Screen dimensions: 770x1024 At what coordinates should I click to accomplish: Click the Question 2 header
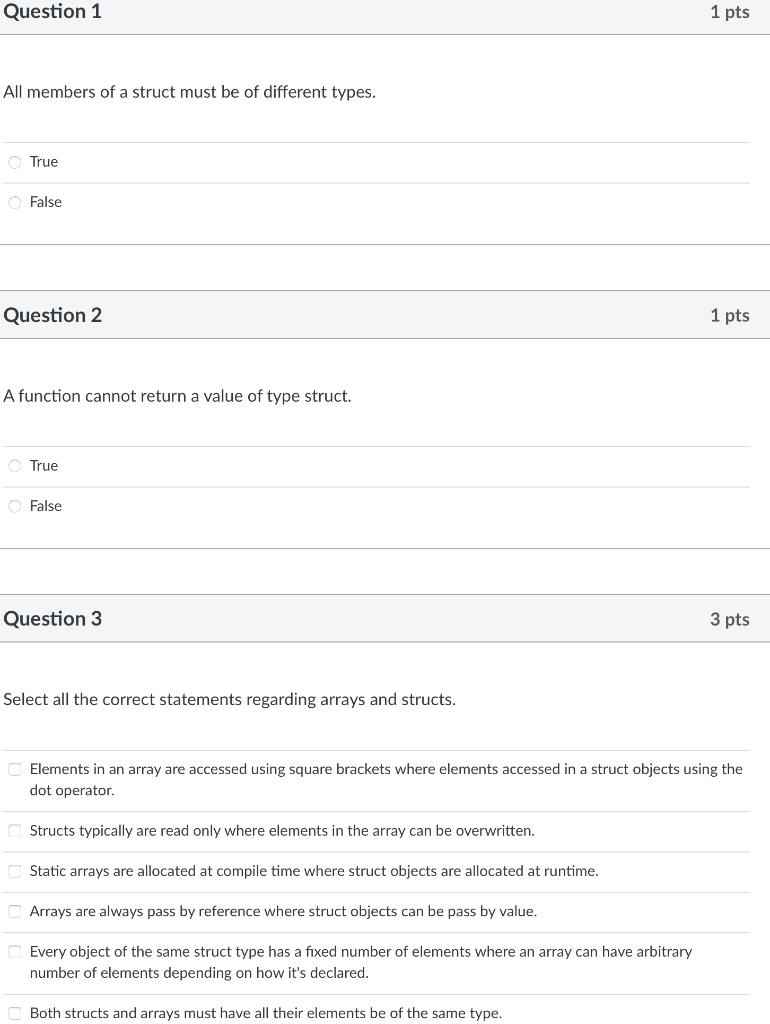52,315
